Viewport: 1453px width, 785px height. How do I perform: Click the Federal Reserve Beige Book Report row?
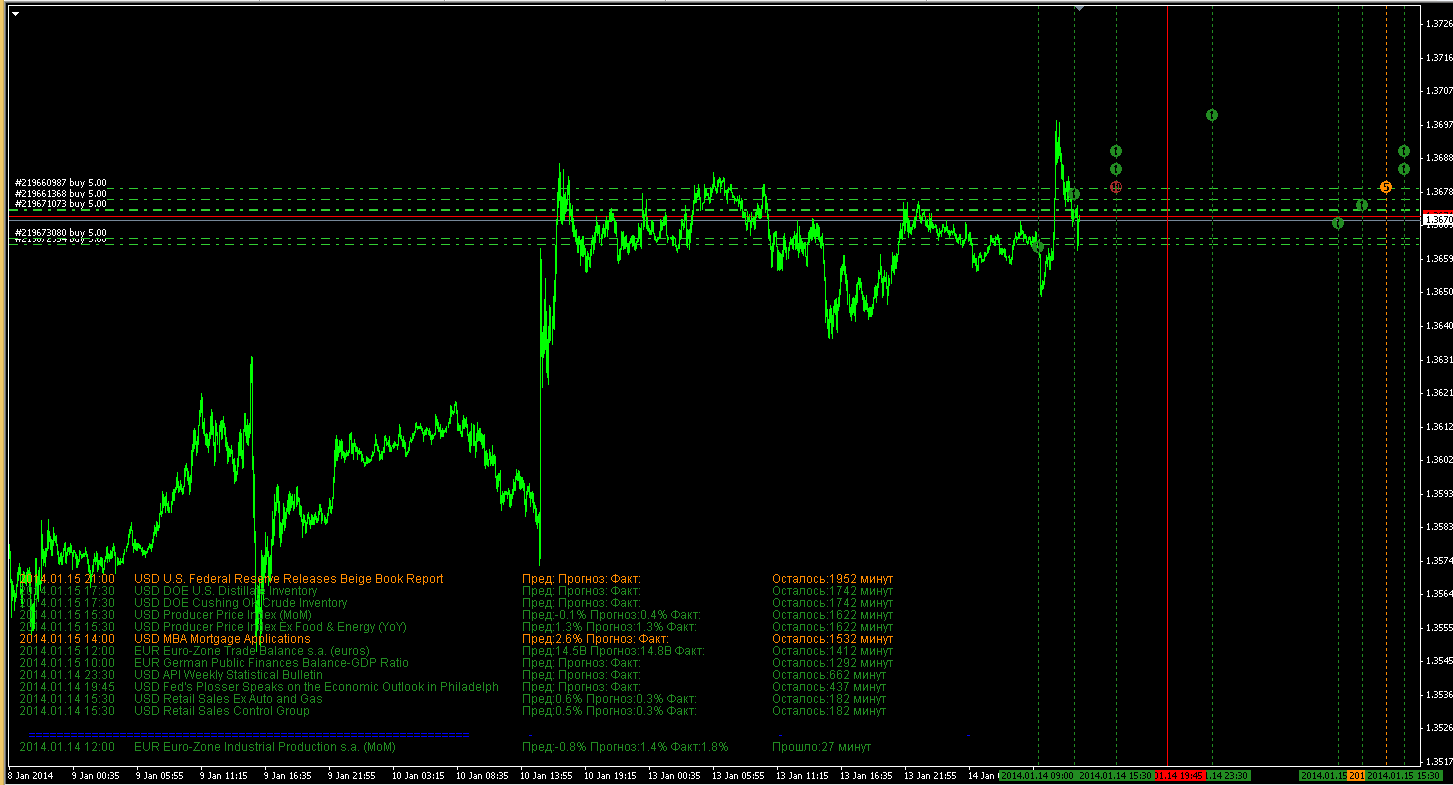[x=288, y=579]
